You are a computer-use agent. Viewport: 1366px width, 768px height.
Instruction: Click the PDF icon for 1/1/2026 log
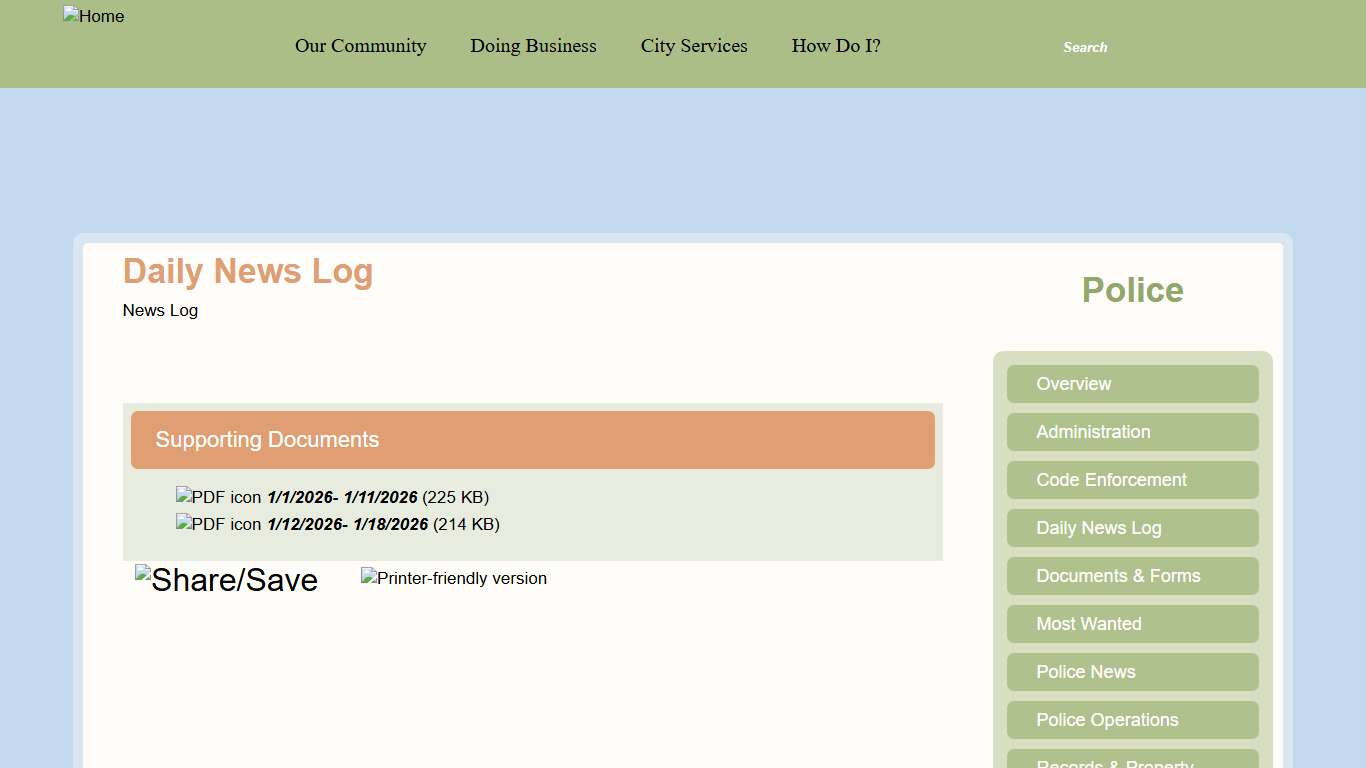(218, 498)
